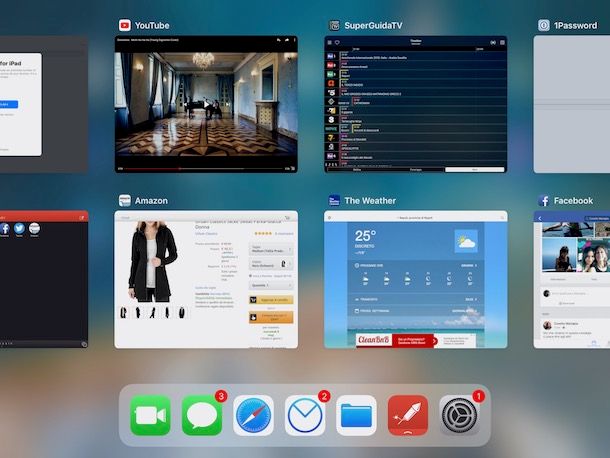
Task: Tap the compose icon in red-header card
Action: point(82,218)
